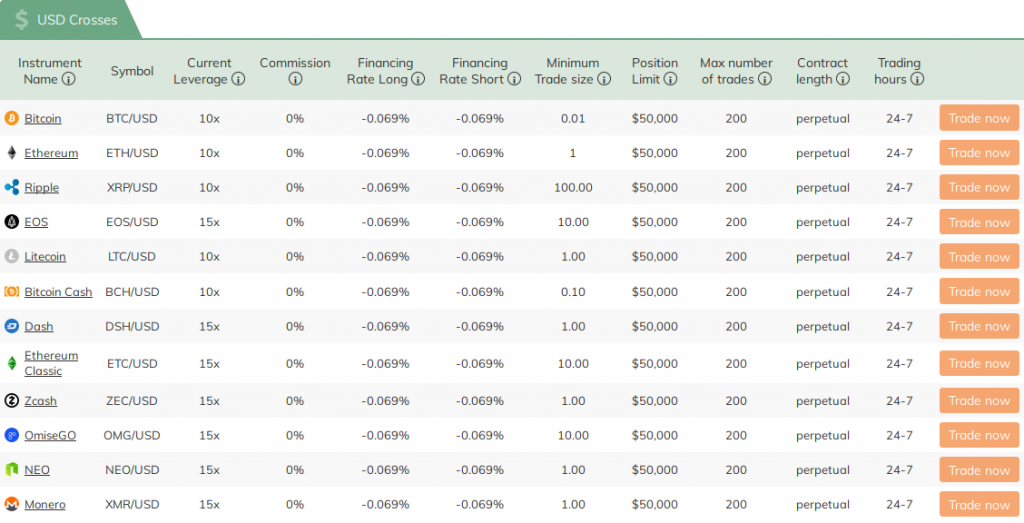Open the Monero instrument link
Image resolution: width=1024 pixels, height=523 pixels.
click(x=44, y=505)
